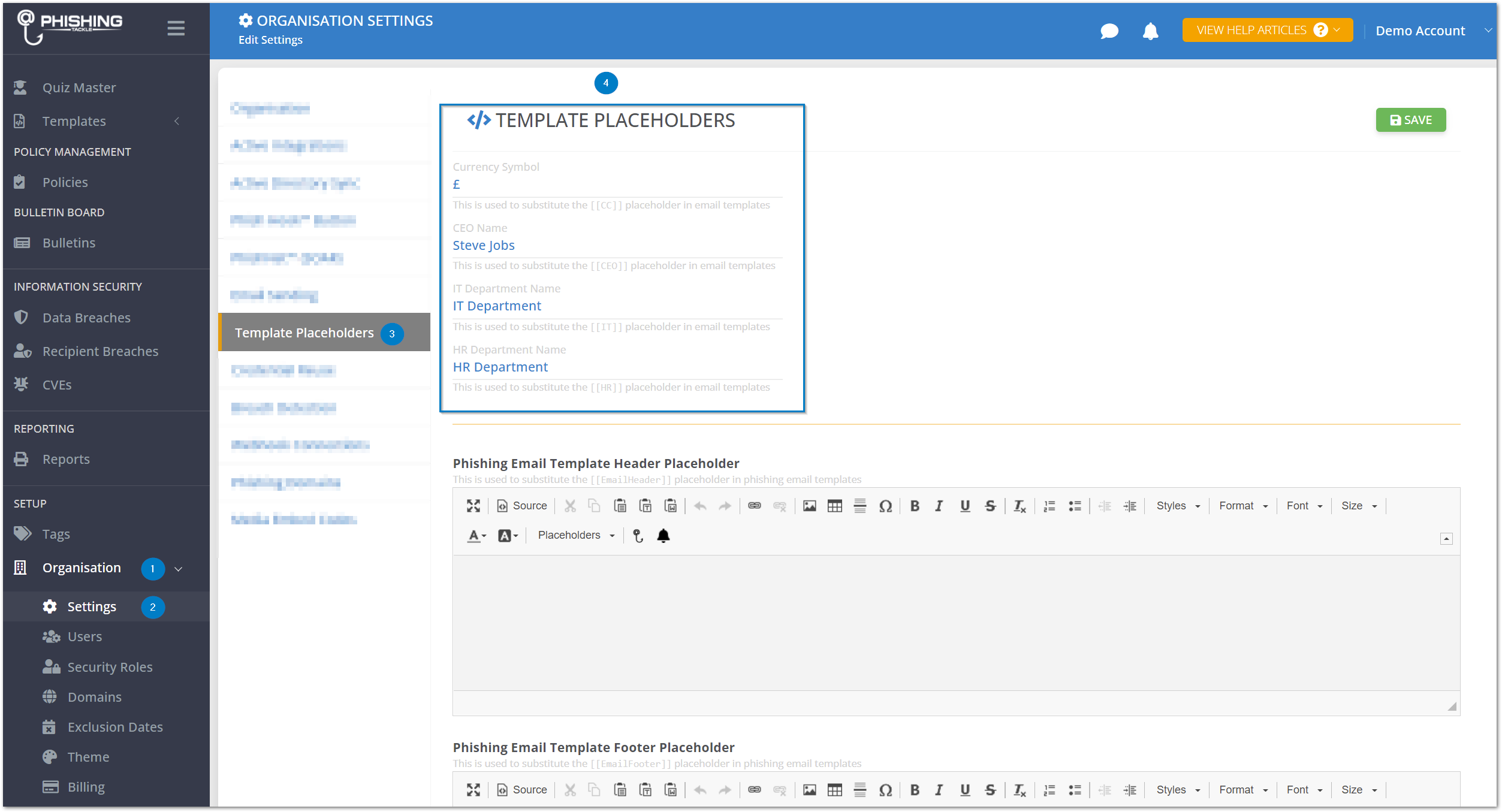Open Source view in the header editor
This screenshot has width=1502, height=812.
[x=521, y=506]
